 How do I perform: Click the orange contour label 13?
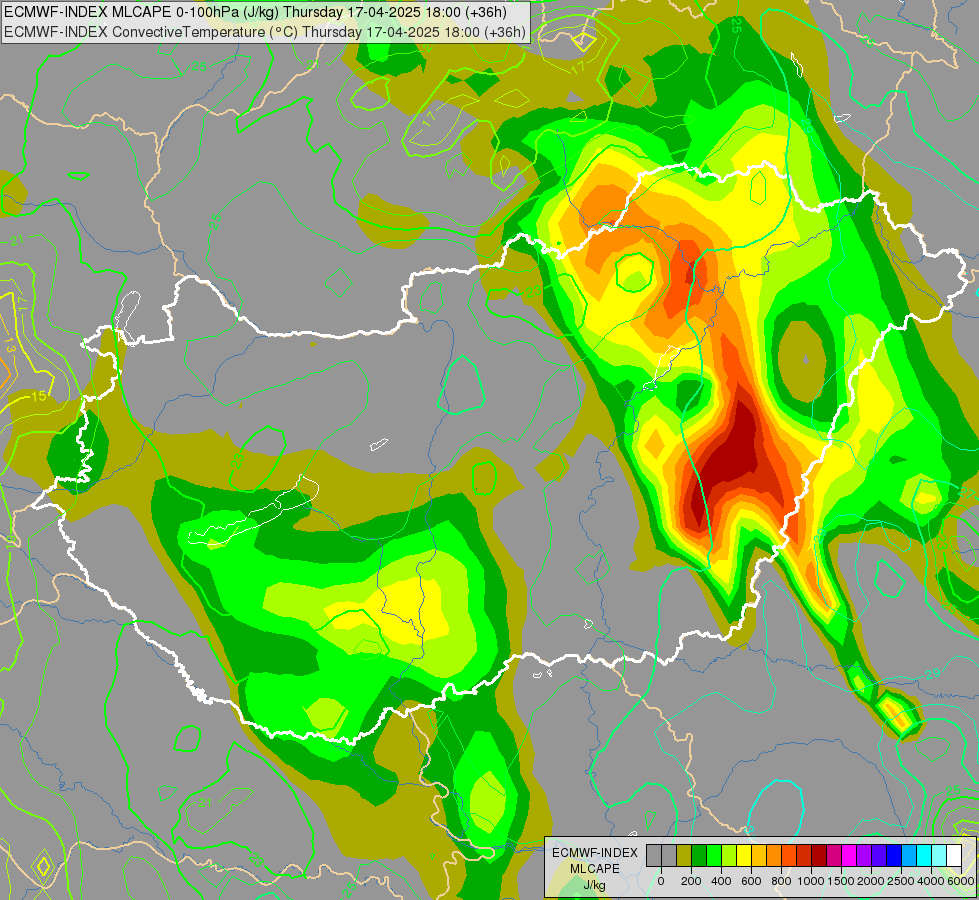pos(9,345)
